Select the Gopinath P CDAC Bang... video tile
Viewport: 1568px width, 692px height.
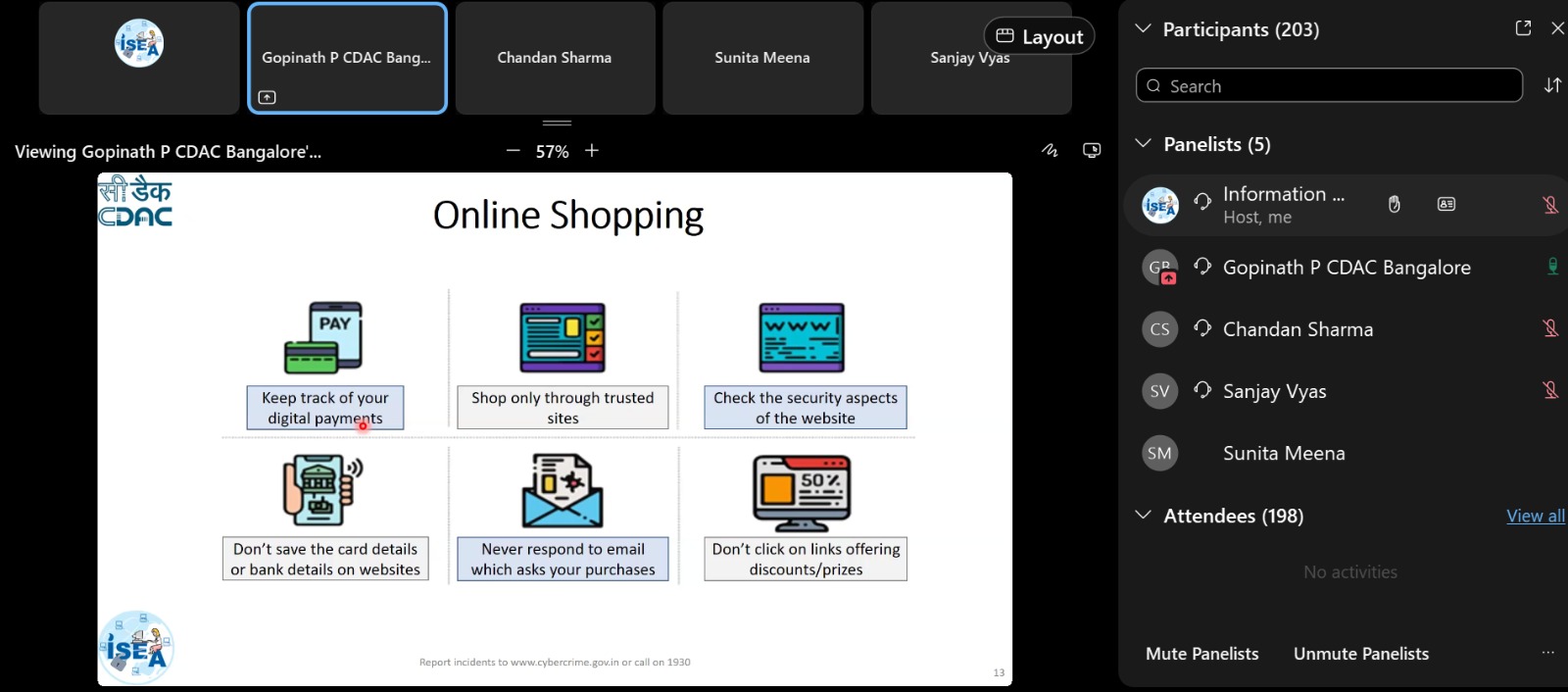[347, 58]
